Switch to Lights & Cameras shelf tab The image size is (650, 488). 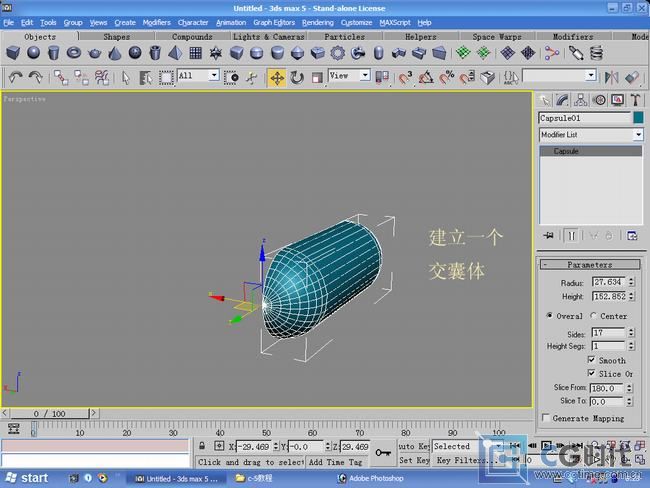(x=268, y=36)
